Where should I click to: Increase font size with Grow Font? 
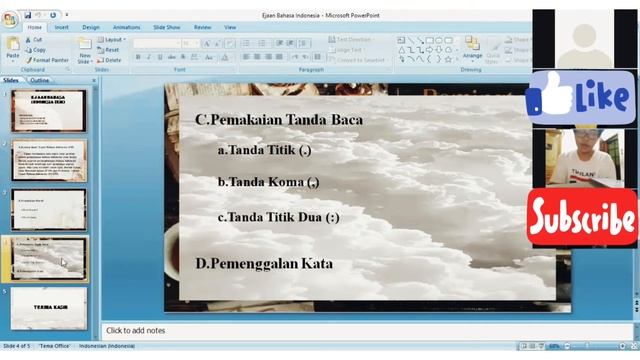pos(207,43)
